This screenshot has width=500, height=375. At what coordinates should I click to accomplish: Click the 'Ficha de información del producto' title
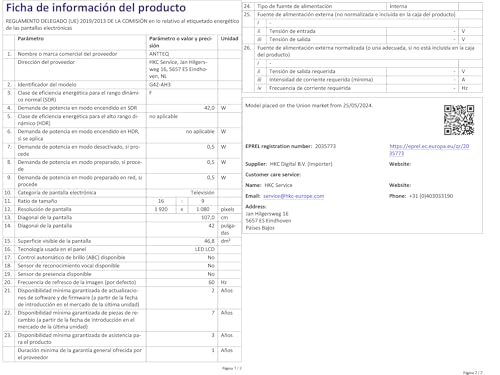click(96, 8)
